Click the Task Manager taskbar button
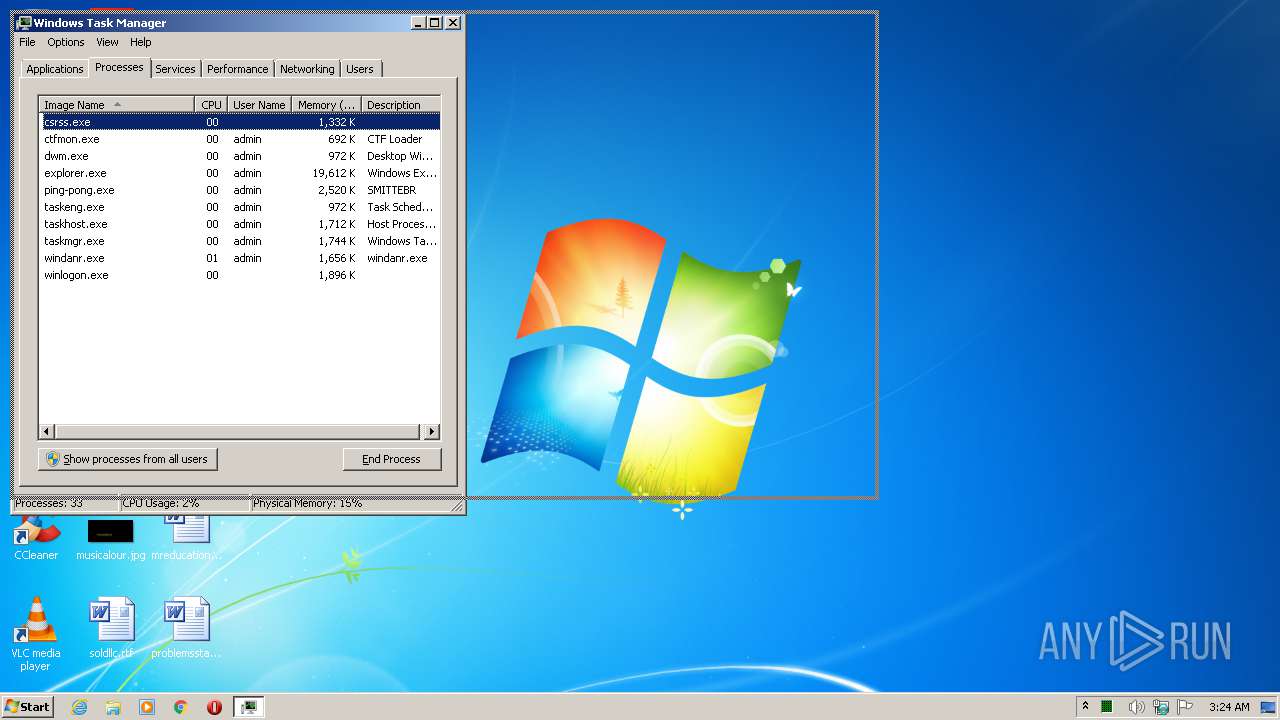 coord(249,707)
